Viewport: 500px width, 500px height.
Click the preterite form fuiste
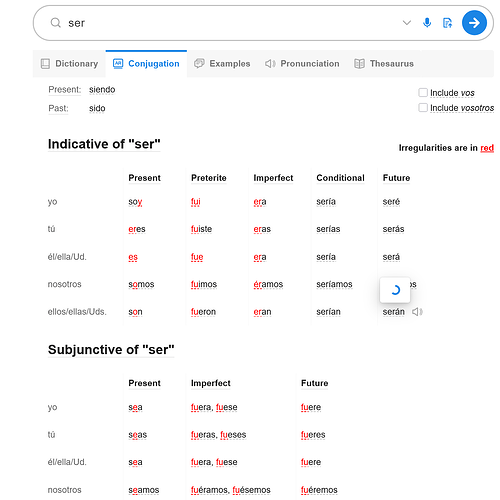click(201, 229)
